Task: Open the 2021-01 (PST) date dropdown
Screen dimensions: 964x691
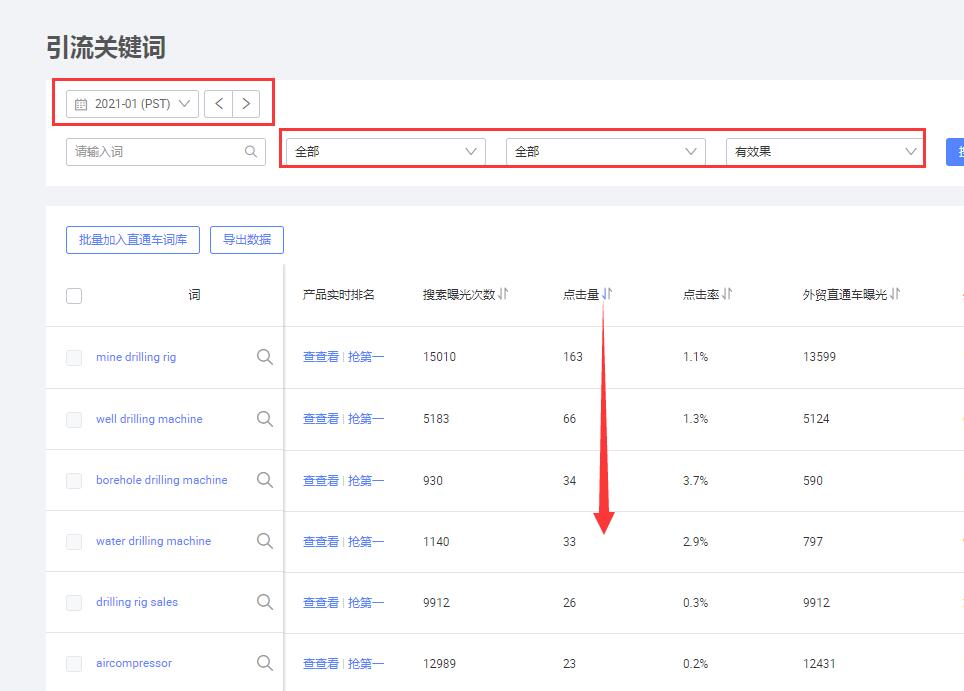Action: click(130, 103)
